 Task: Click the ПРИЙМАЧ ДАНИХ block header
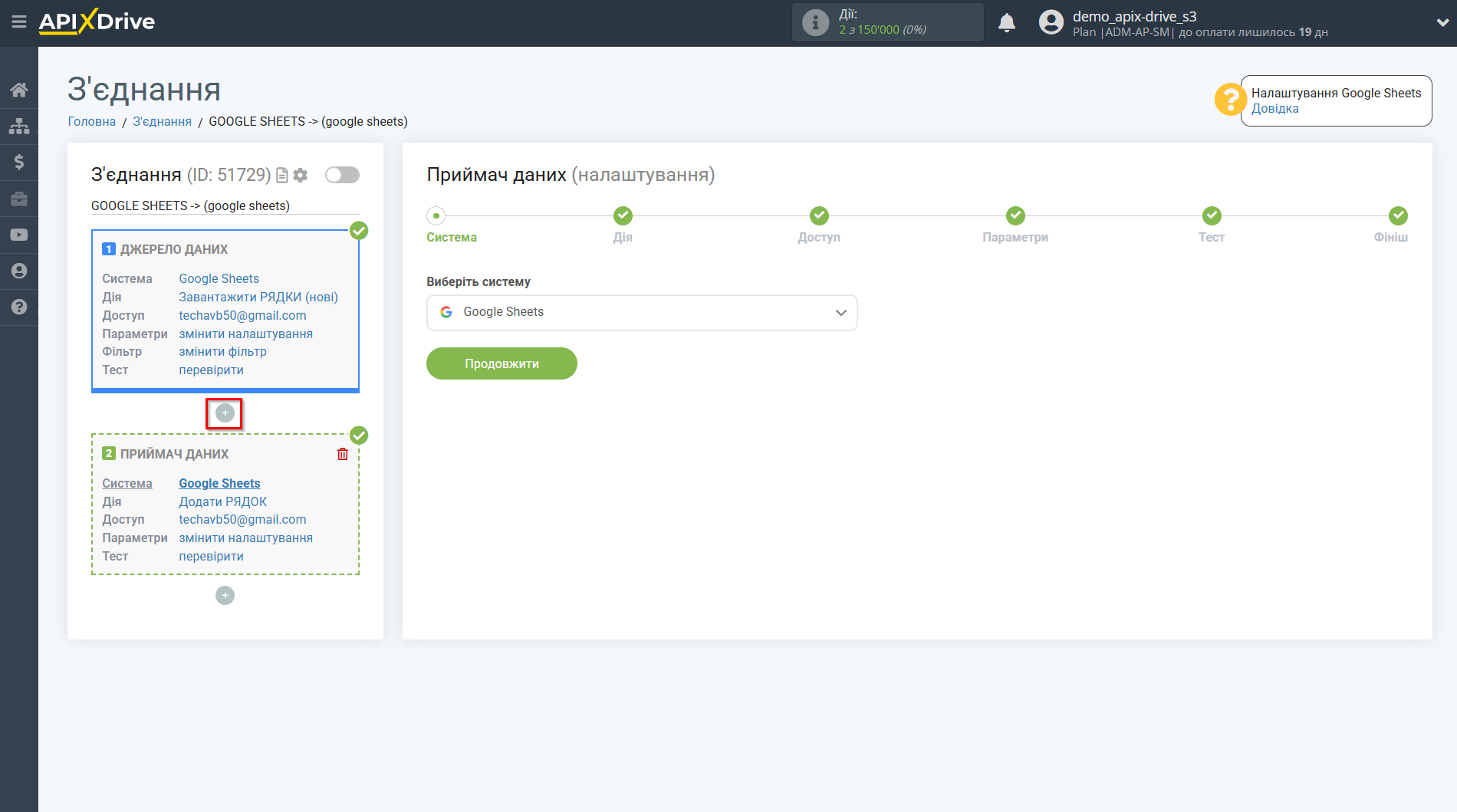click(174, 455)
